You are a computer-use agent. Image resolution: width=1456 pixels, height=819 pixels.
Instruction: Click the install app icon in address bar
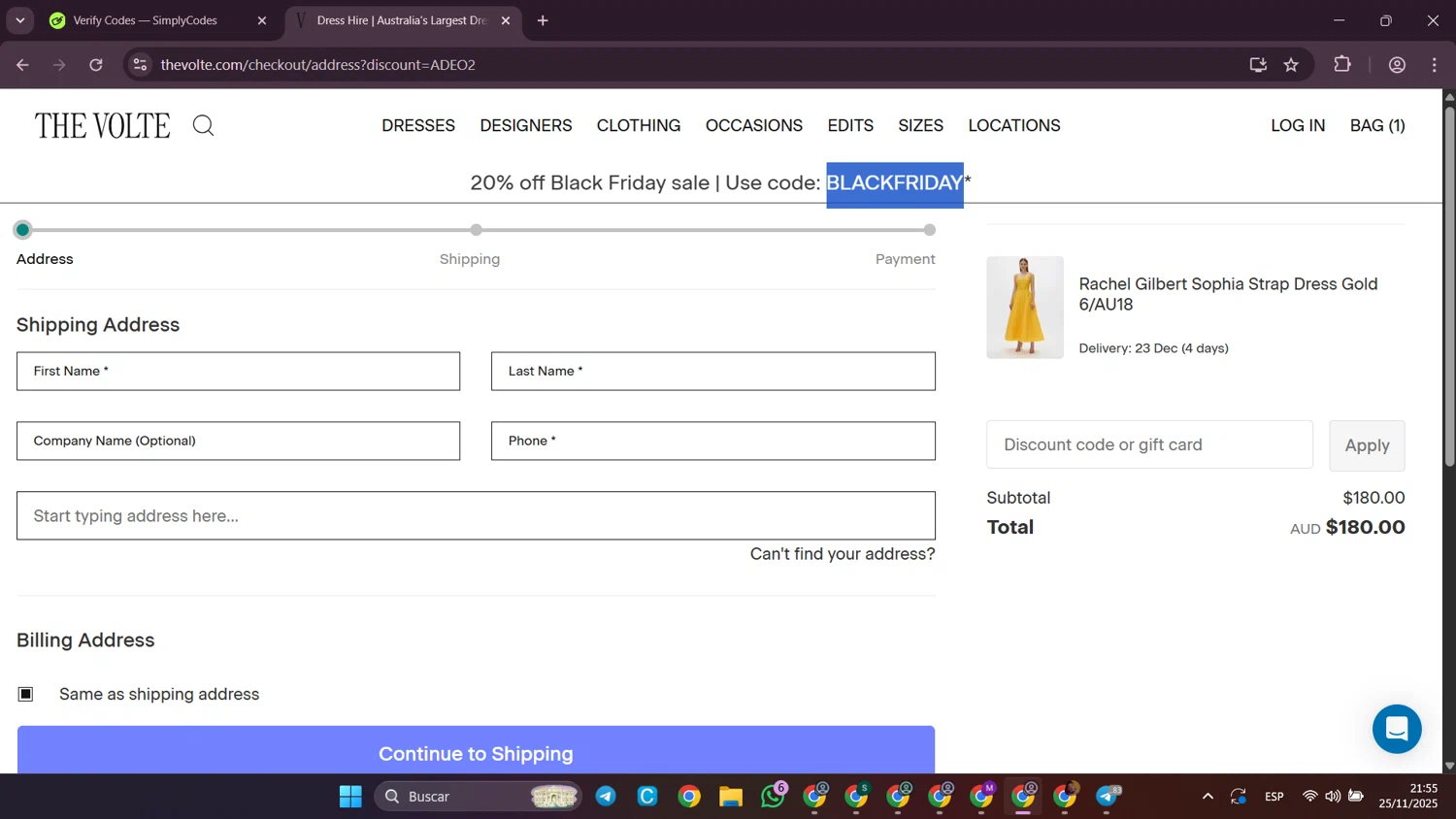[x=1258, y=65]
